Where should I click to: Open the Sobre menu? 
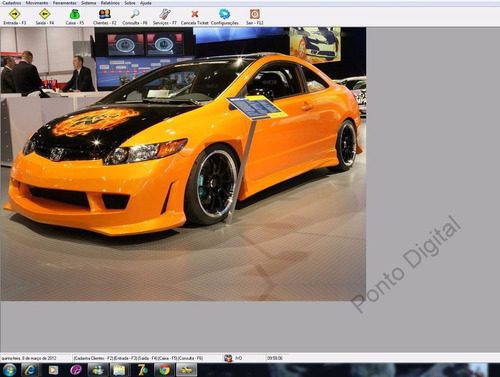pyautogui.click(x=130, y=3)
